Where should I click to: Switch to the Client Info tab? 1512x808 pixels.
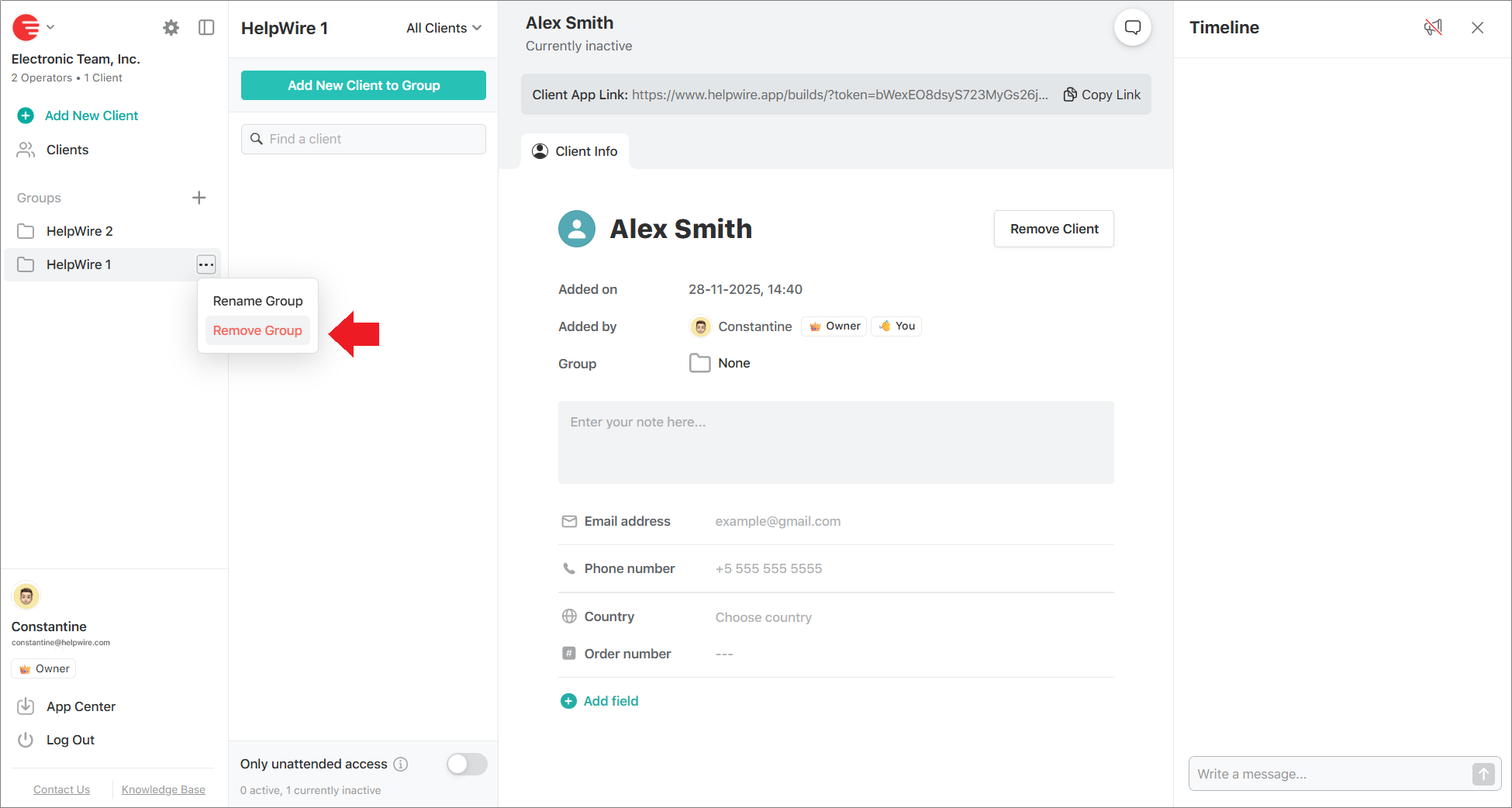(575, 150)
